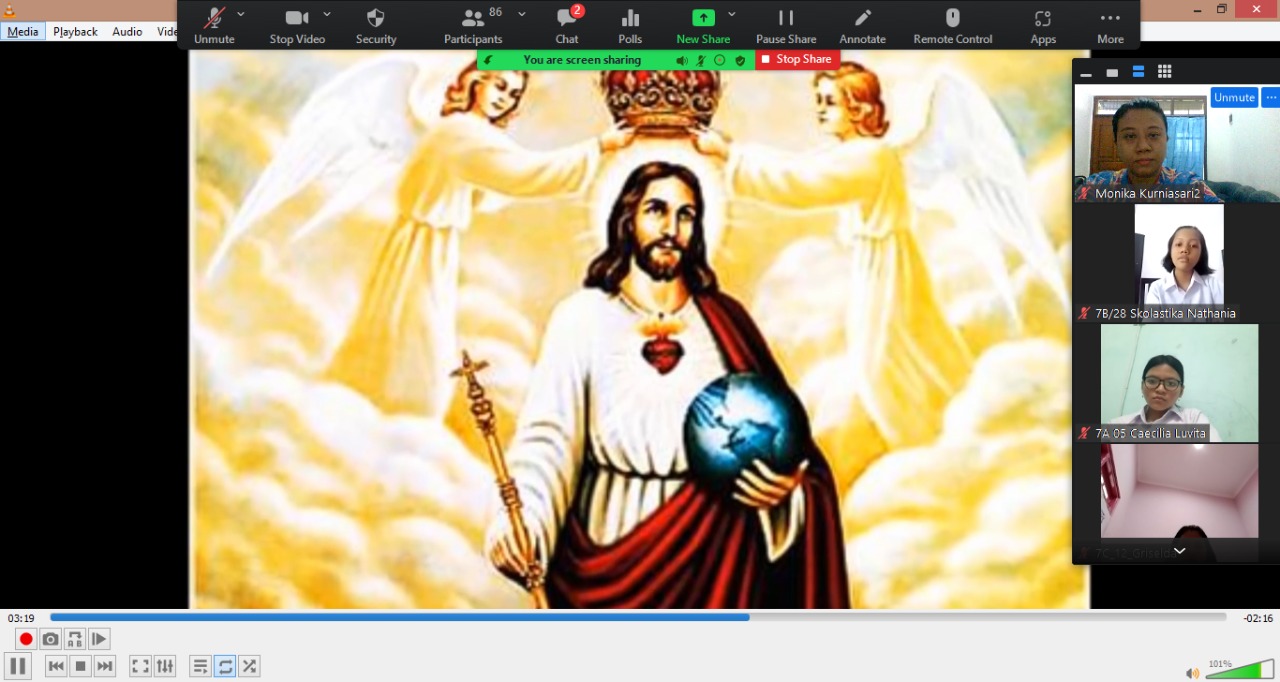Open the More menu in Zoom toolbar
Screen dimensions: 1280x682
(x=1110, y=26)
